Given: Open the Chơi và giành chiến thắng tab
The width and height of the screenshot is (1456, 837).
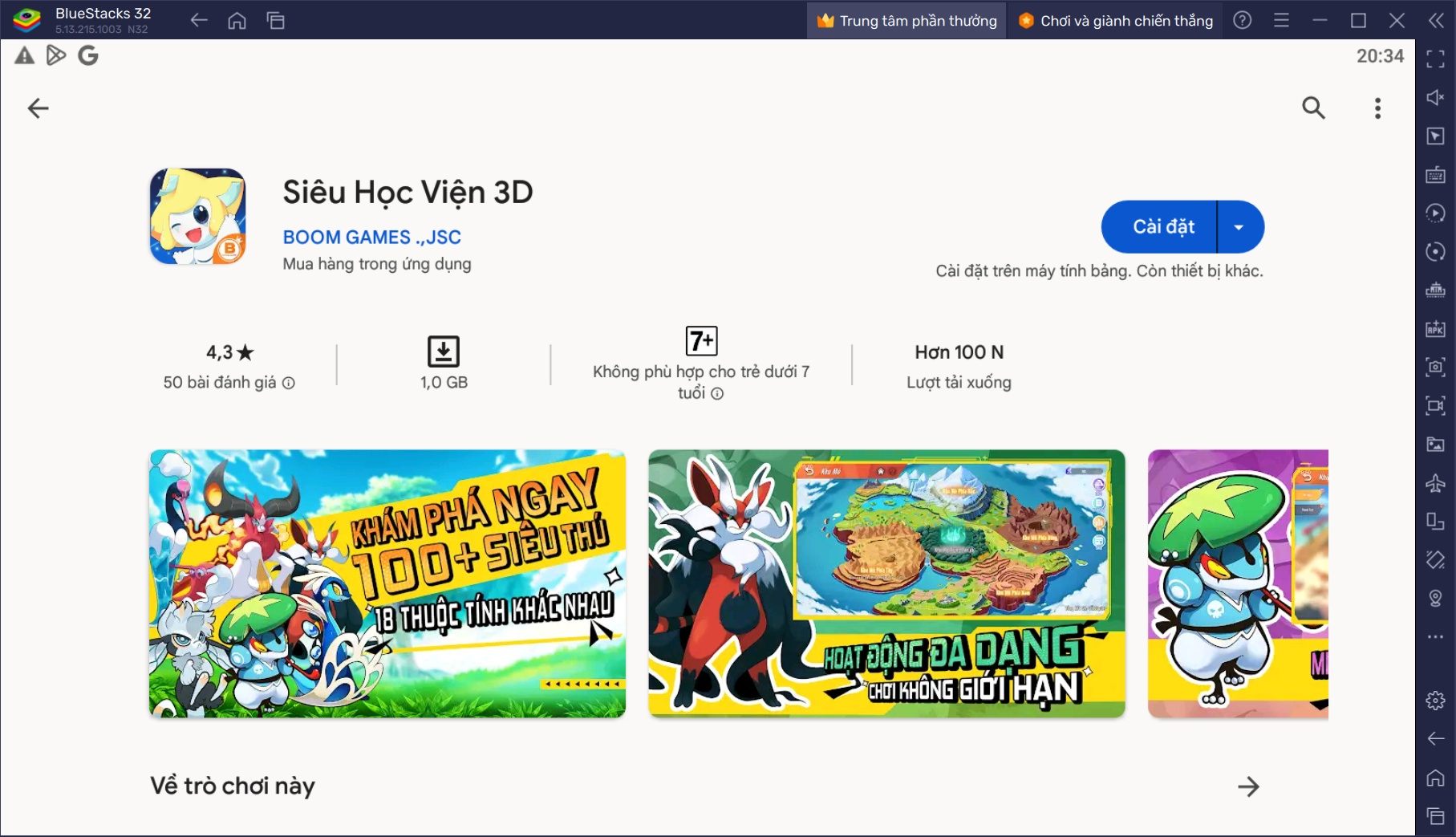Looking at the screenshot, I should click(1115, 20).
